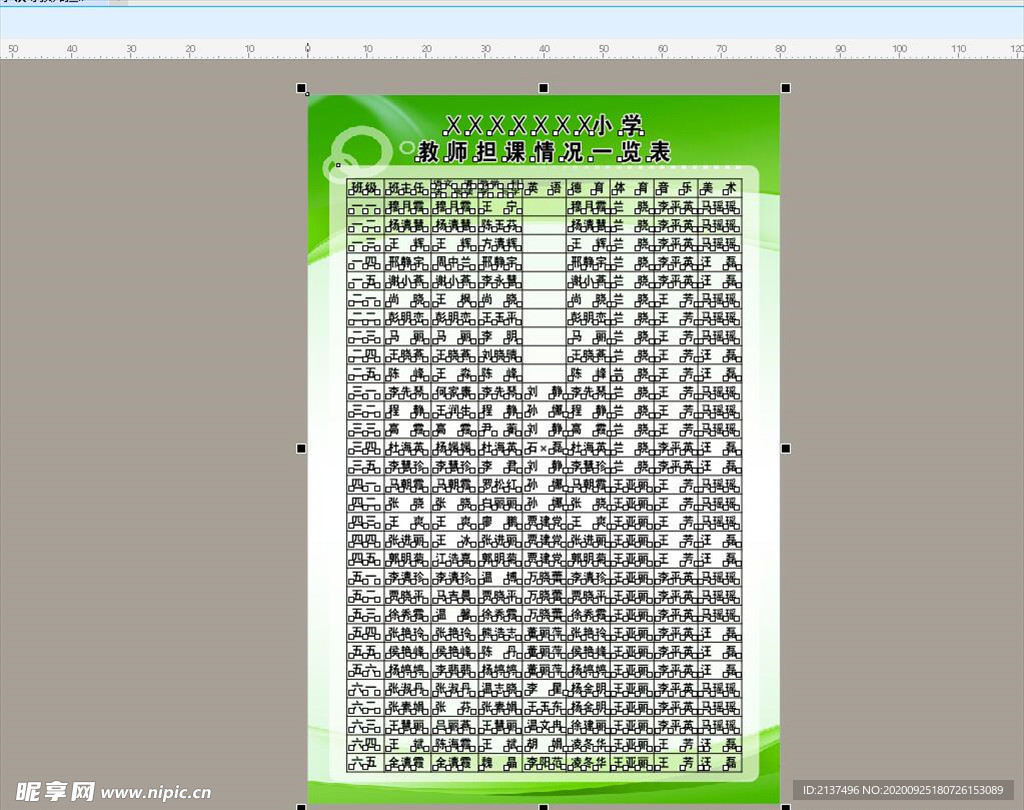
Task: Click the 100 mark on the ruler
Action: [x=900, y=49]
